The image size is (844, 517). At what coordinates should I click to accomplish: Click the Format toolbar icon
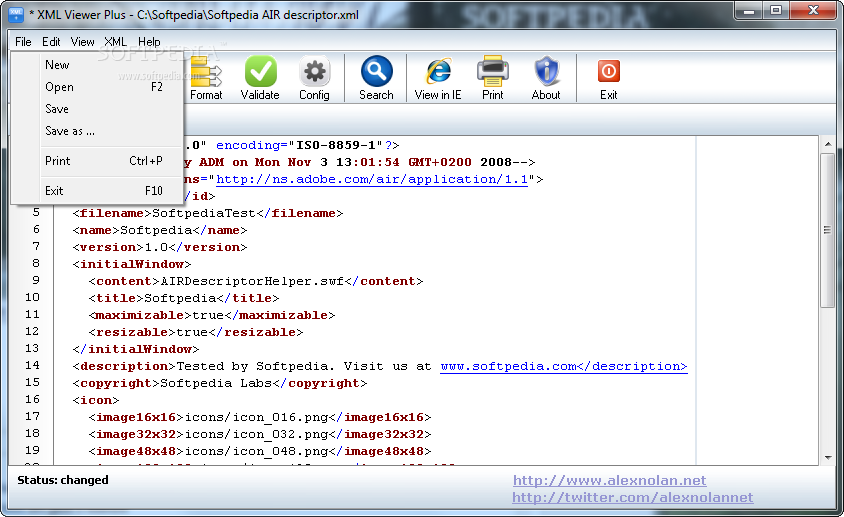[x=206, y=72]
